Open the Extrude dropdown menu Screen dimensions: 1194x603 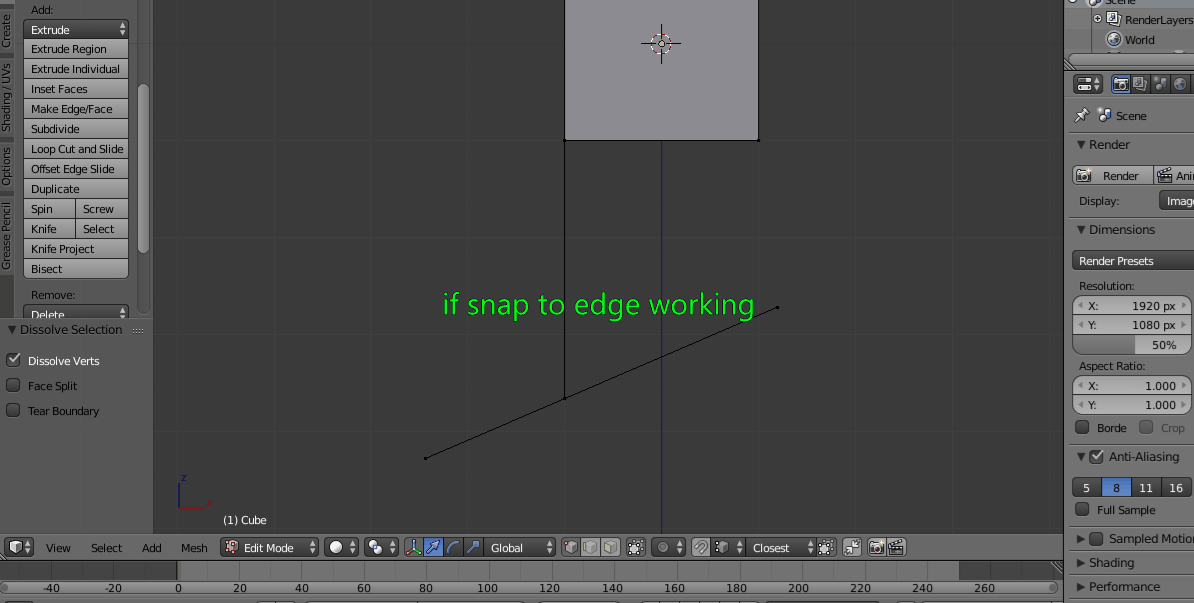[76, 29]
